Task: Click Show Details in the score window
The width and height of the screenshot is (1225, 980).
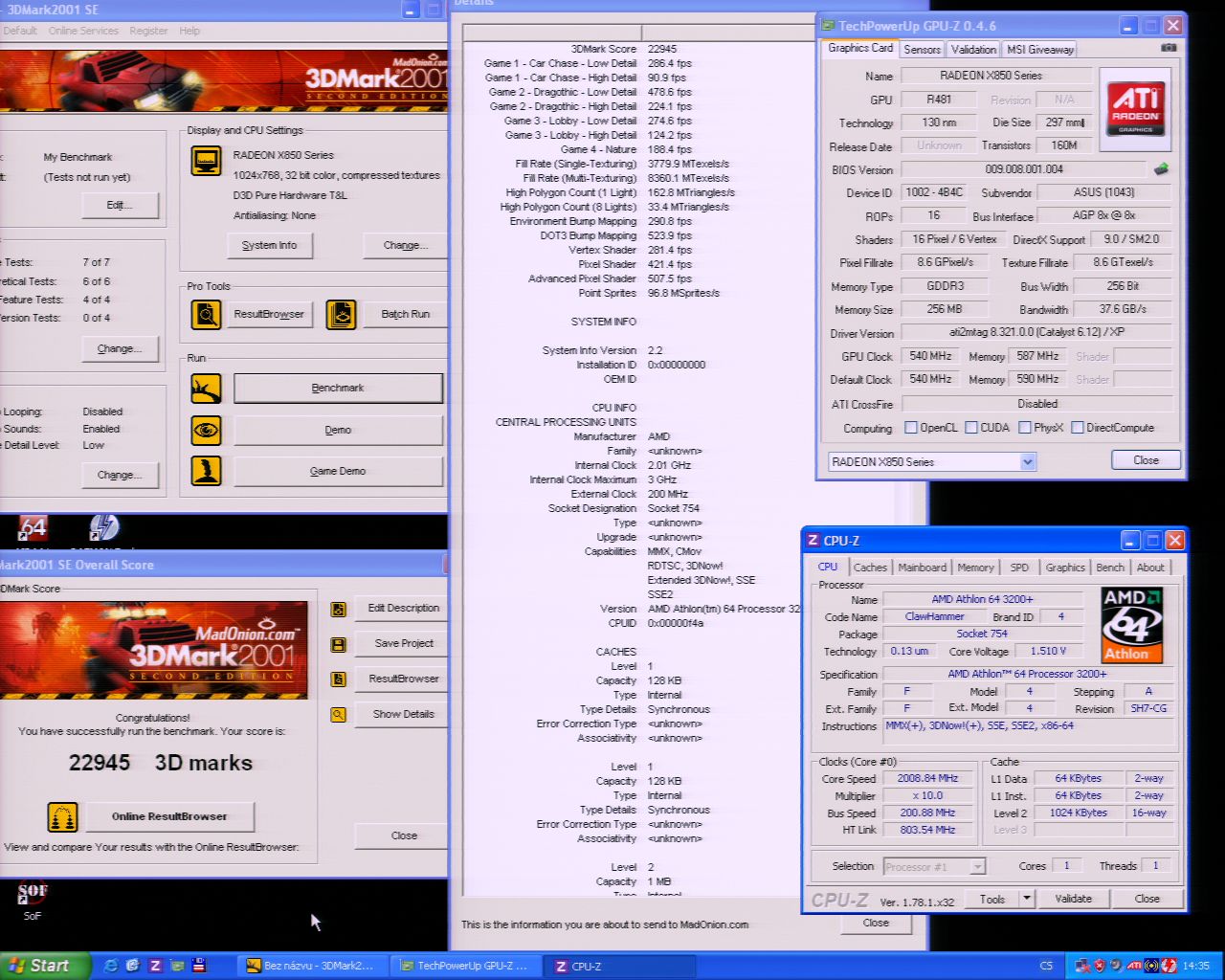Action: [x=403, y=714]
